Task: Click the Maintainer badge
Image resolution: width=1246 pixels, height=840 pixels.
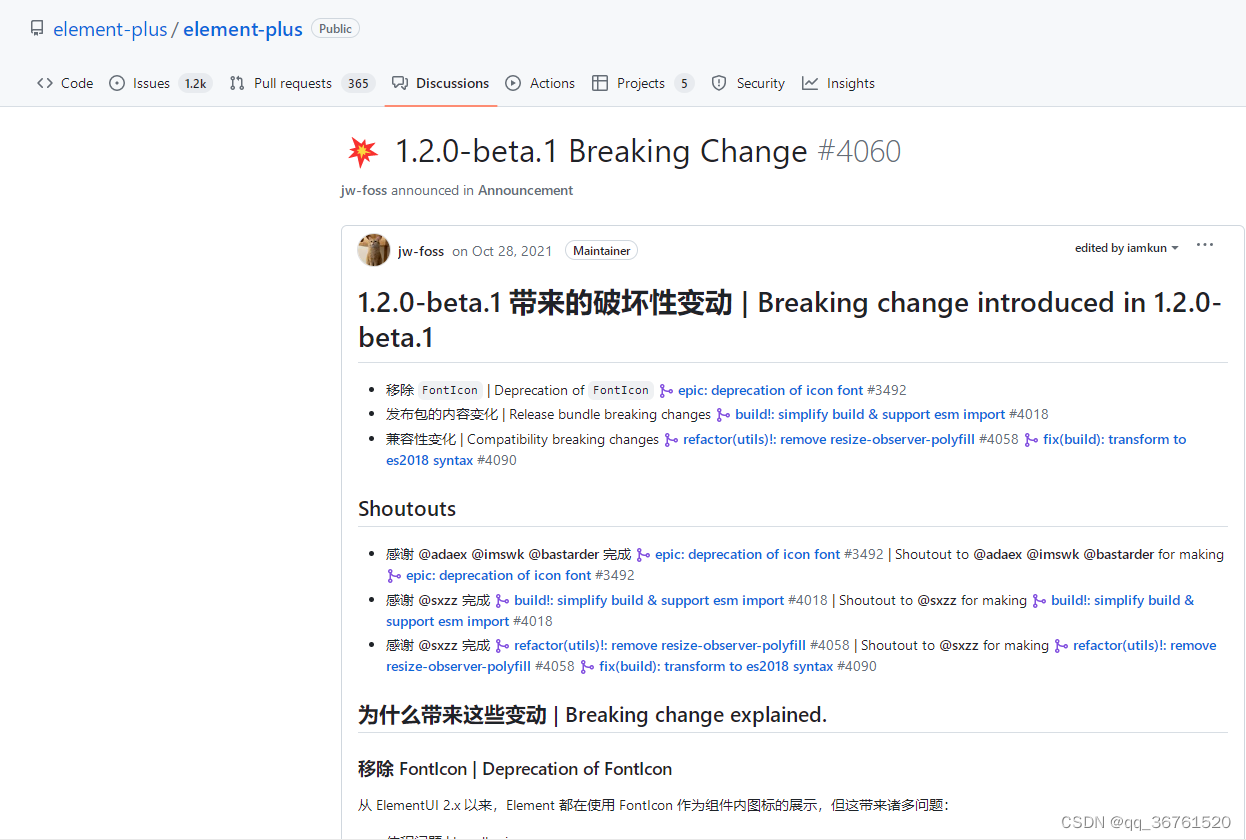Action: pyautogui.click(x=601, y=251)
